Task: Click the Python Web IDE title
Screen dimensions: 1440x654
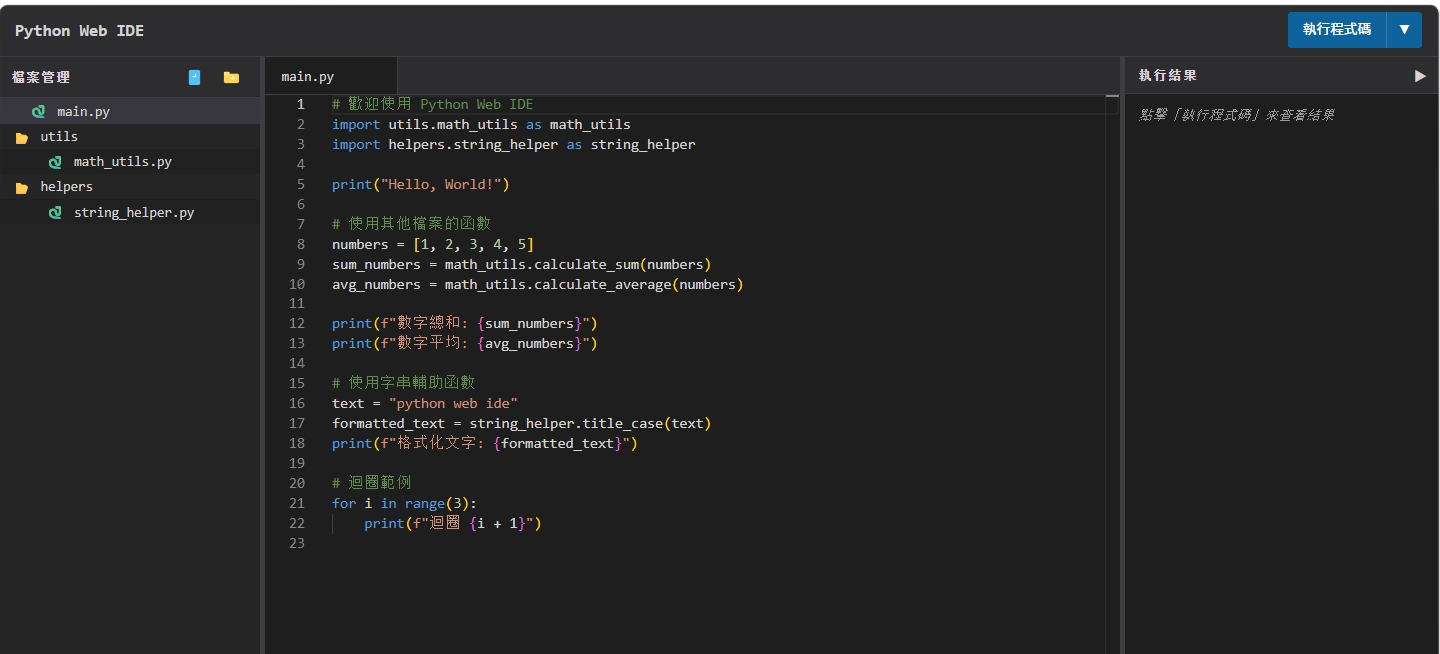Action: pos(79,31)
